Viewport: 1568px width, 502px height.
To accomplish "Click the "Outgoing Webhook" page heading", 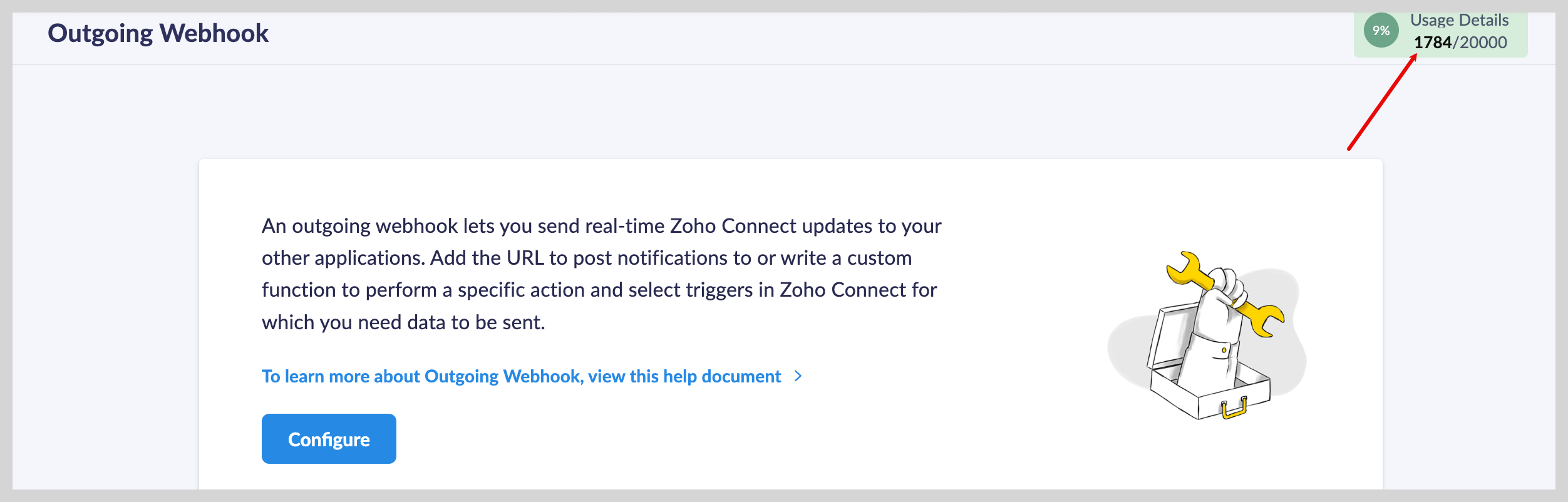I will [158, 33].
